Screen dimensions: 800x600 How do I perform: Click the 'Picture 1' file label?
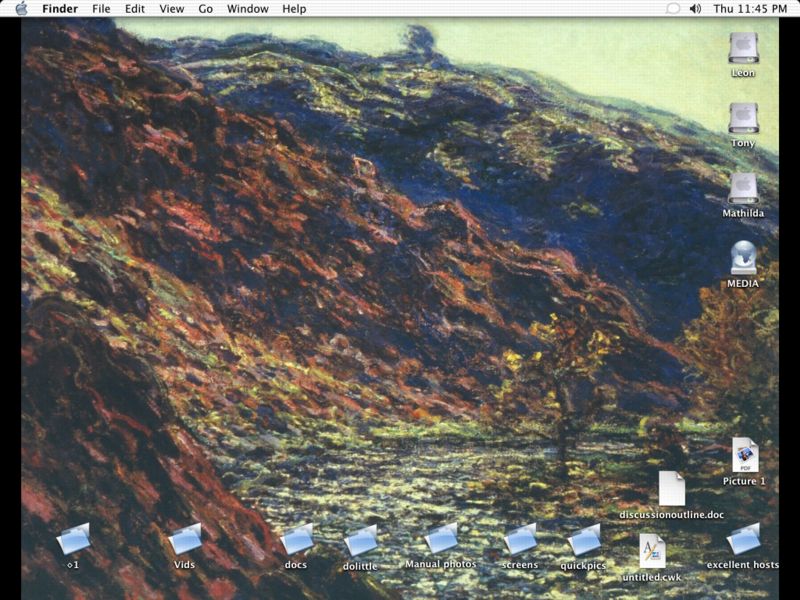click(x=744, y=481)
